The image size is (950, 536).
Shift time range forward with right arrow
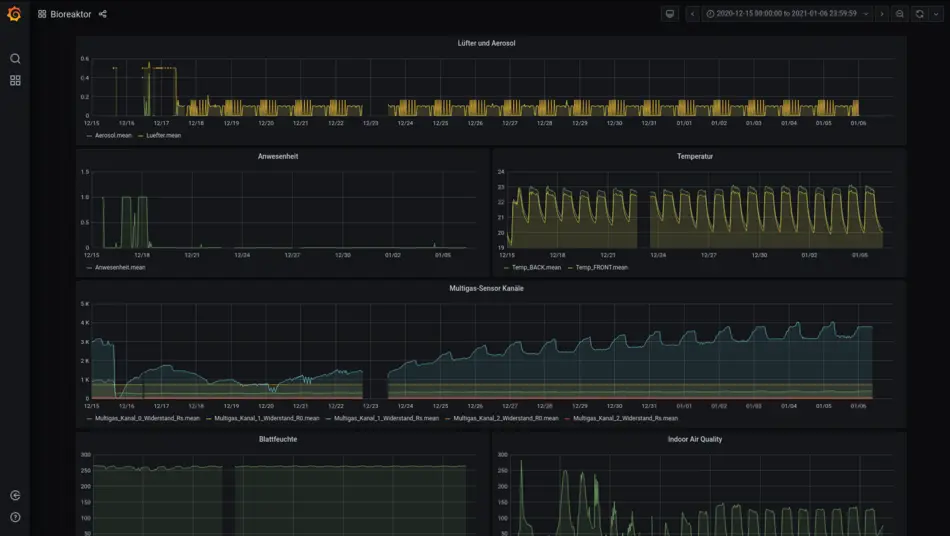(x=881, y=14)
